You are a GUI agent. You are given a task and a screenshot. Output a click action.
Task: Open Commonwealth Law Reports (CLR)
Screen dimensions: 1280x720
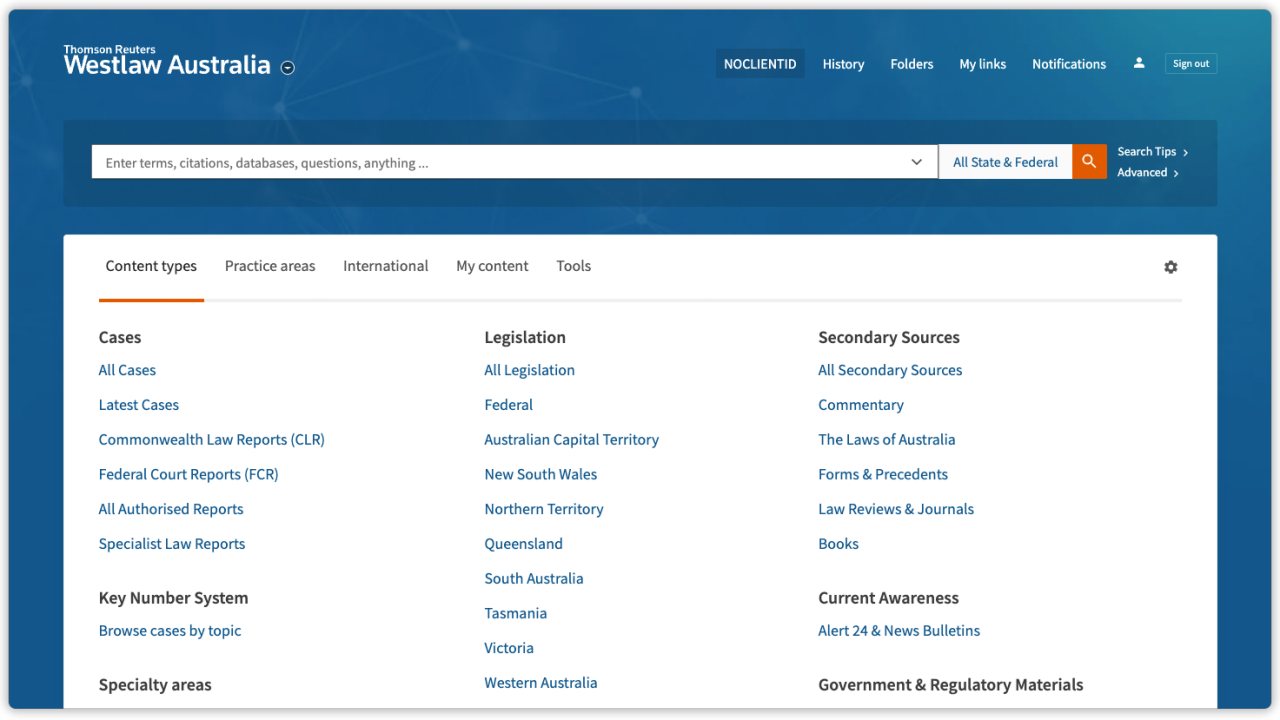pyautogui.click(x=211, y=439)
